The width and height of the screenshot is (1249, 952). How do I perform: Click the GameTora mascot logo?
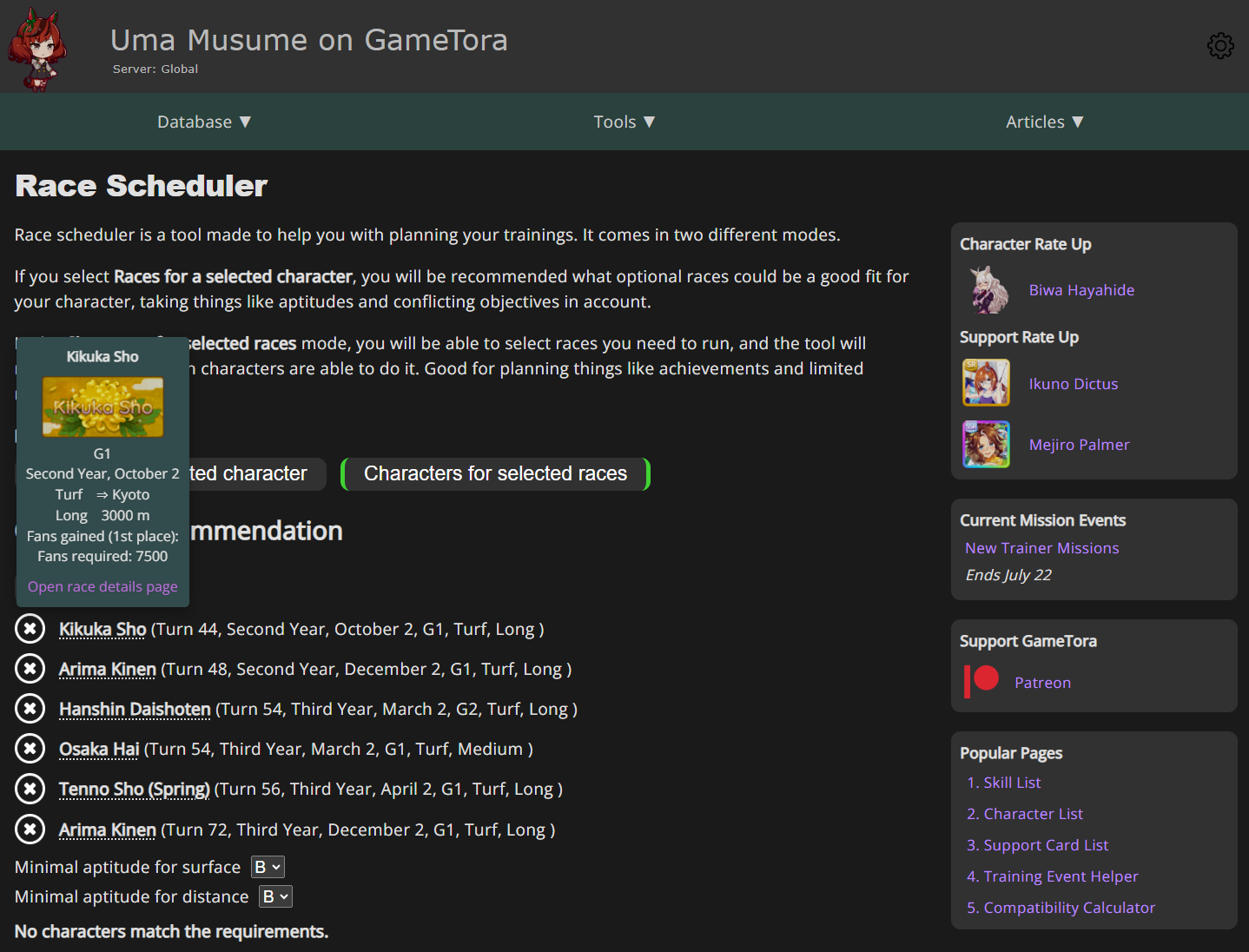36,50
